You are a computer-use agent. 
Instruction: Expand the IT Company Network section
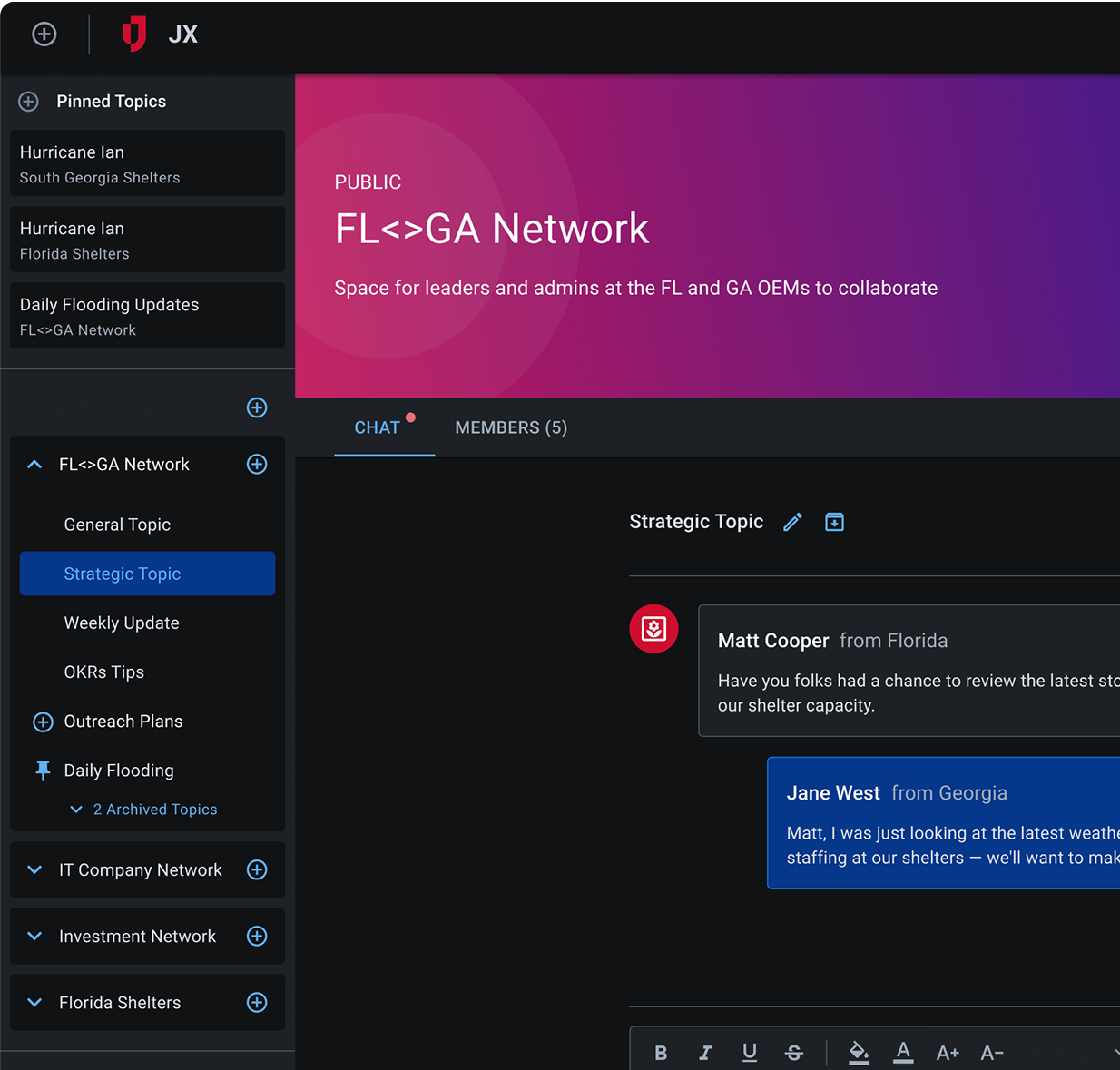[x=34, y=869]
